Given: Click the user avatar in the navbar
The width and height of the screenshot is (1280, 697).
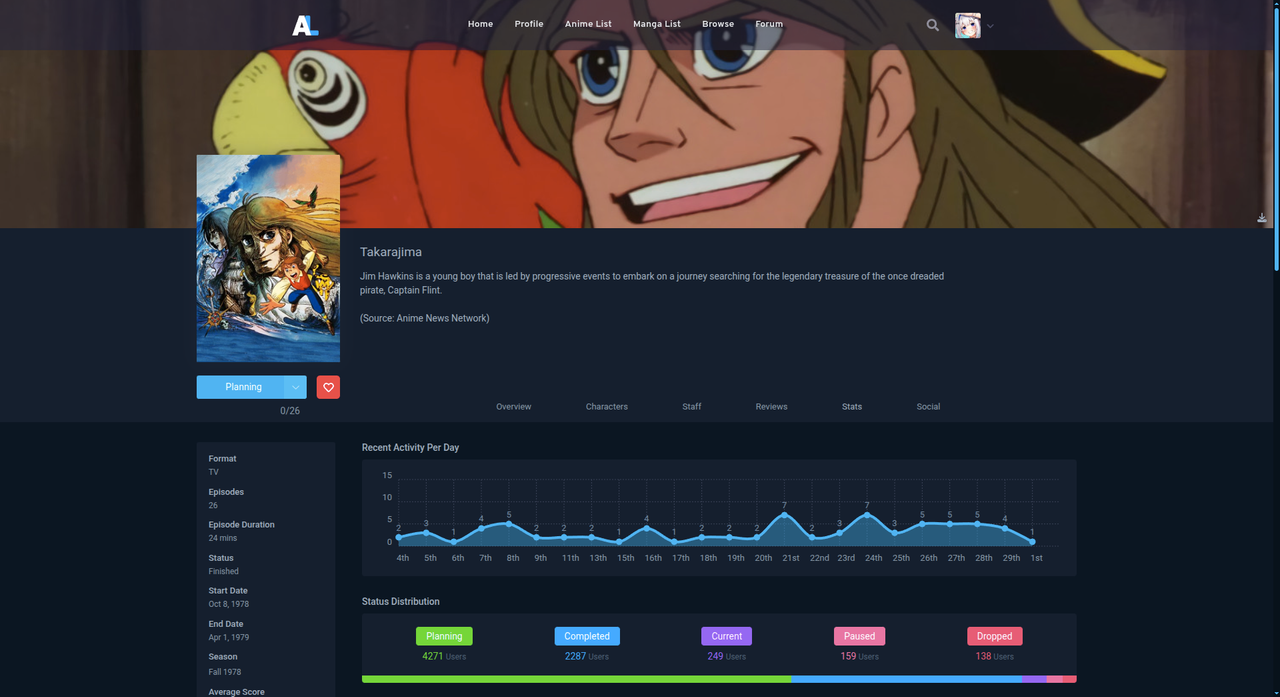Looking at the screenshot, I should click(967, 26).
